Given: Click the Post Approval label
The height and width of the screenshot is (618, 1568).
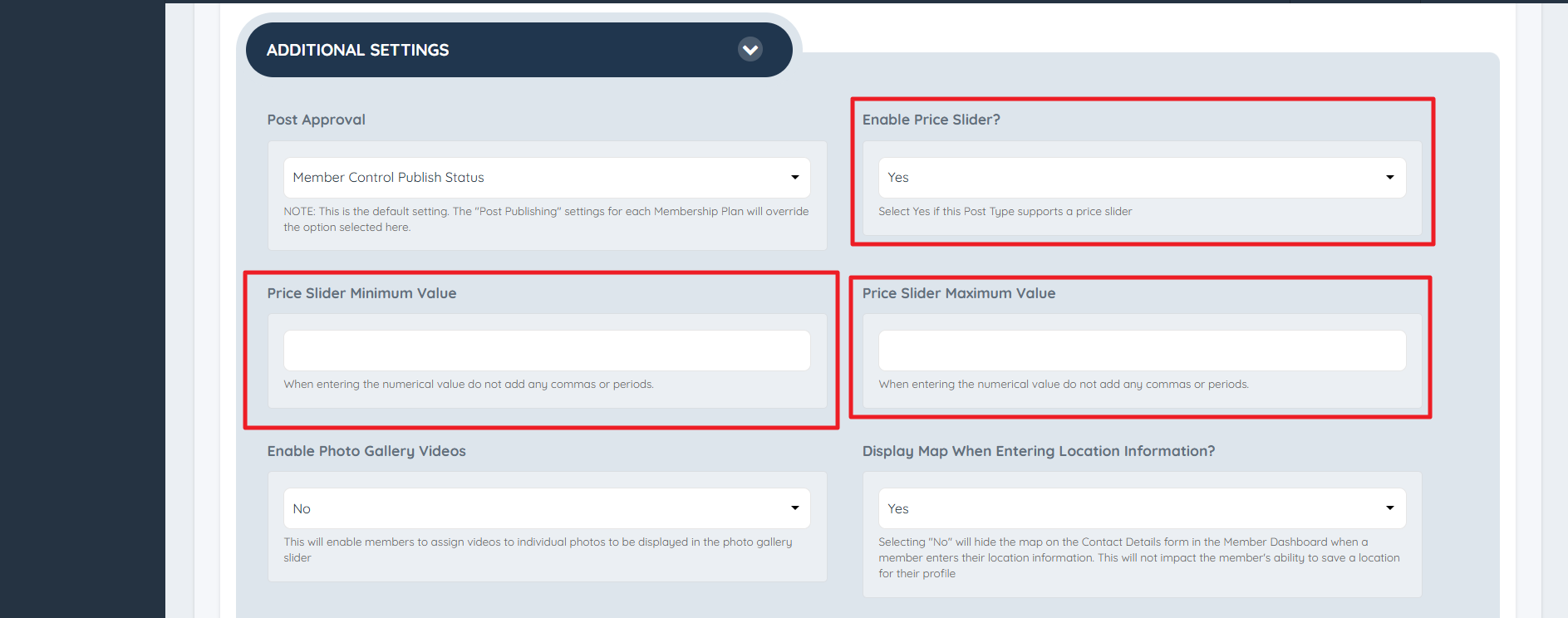Looking at the screenshot, I should click(x=316, y=120).
